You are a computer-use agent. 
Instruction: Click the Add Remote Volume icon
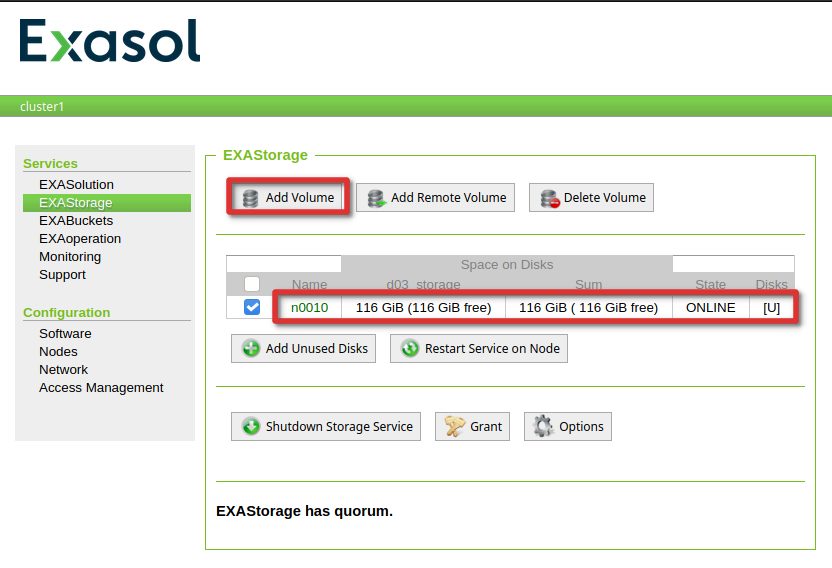coord(376,198)
